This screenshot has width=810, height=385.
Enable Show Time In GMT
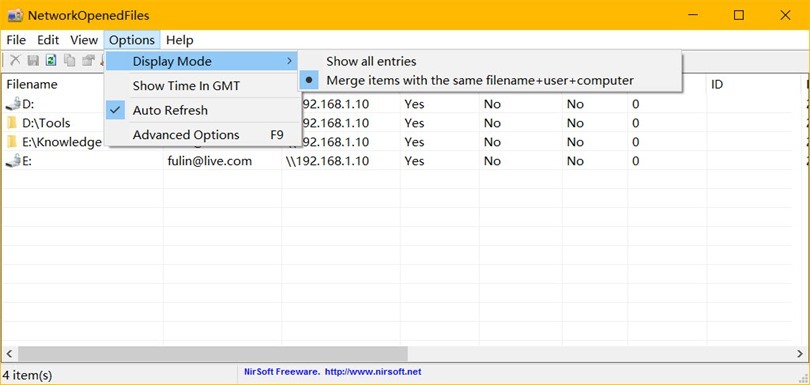pos(202,86)
